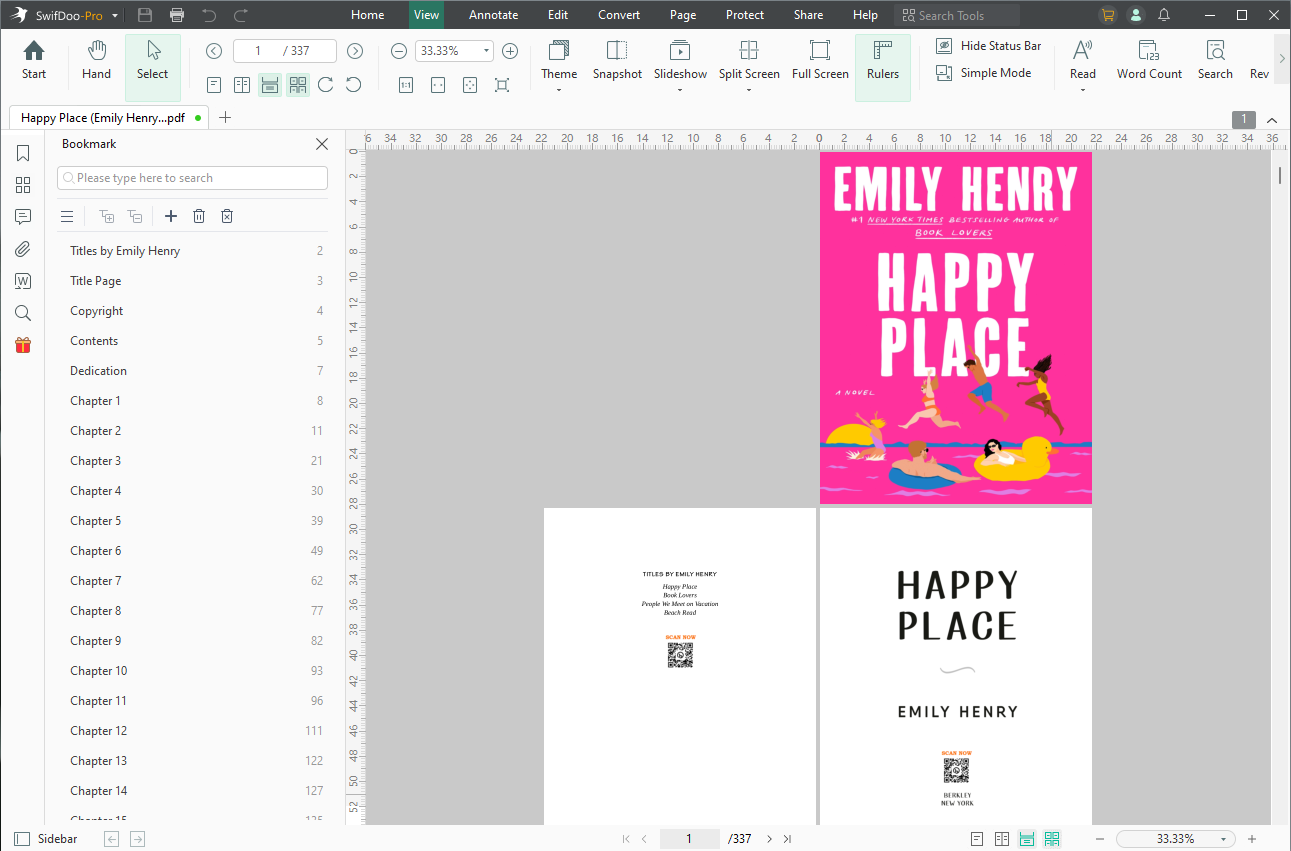Open the Search tool in ribbon
Image resolution: width=1291 pixels, height=851 pixels.
click(1215, 61)
